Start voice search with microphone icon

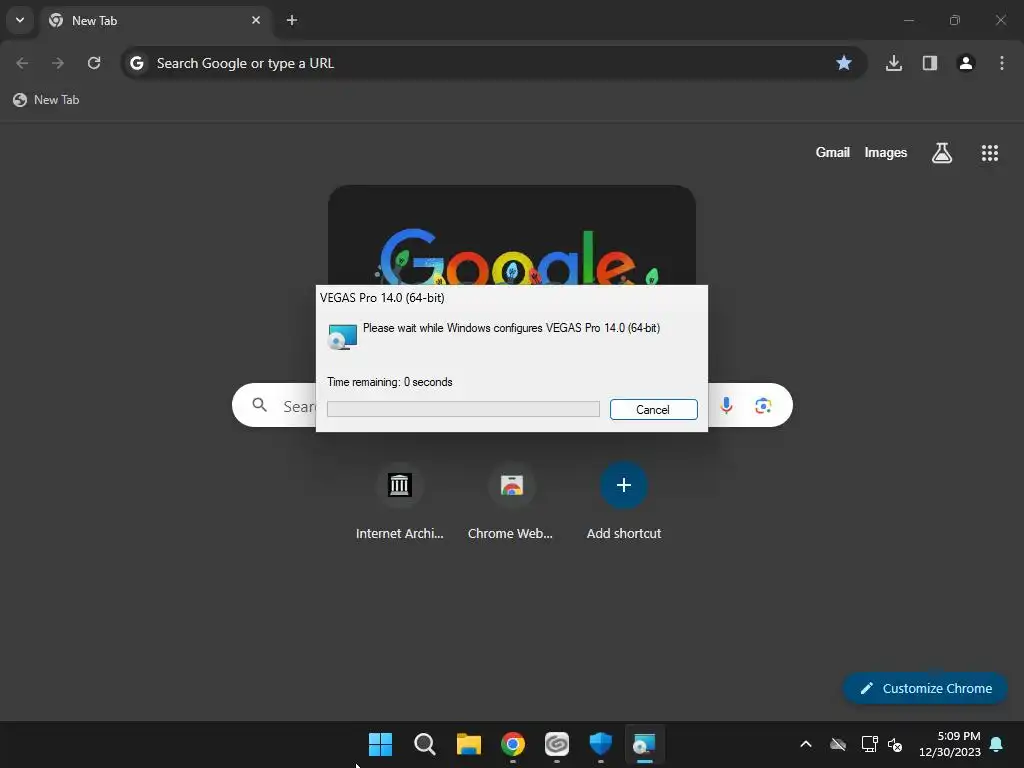[x=726, y=406]
